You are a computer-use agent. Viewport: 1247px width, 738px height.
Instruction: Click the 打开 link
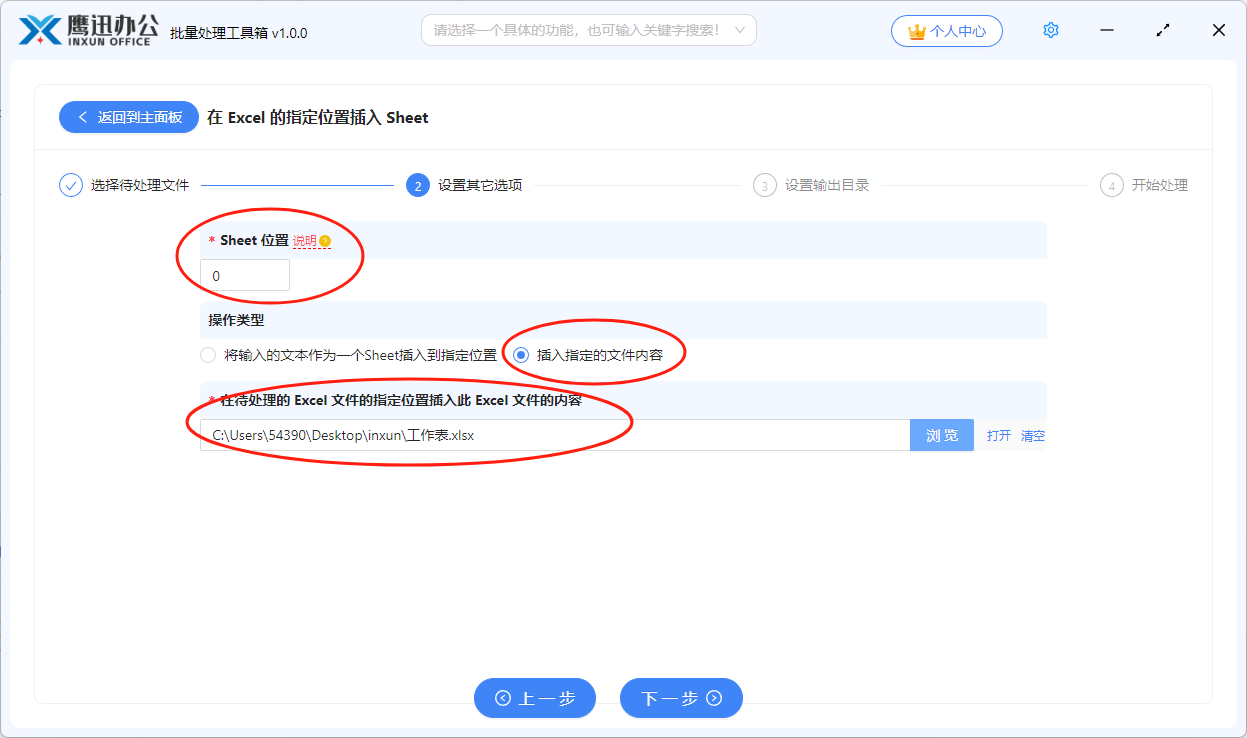pos(998,435)
